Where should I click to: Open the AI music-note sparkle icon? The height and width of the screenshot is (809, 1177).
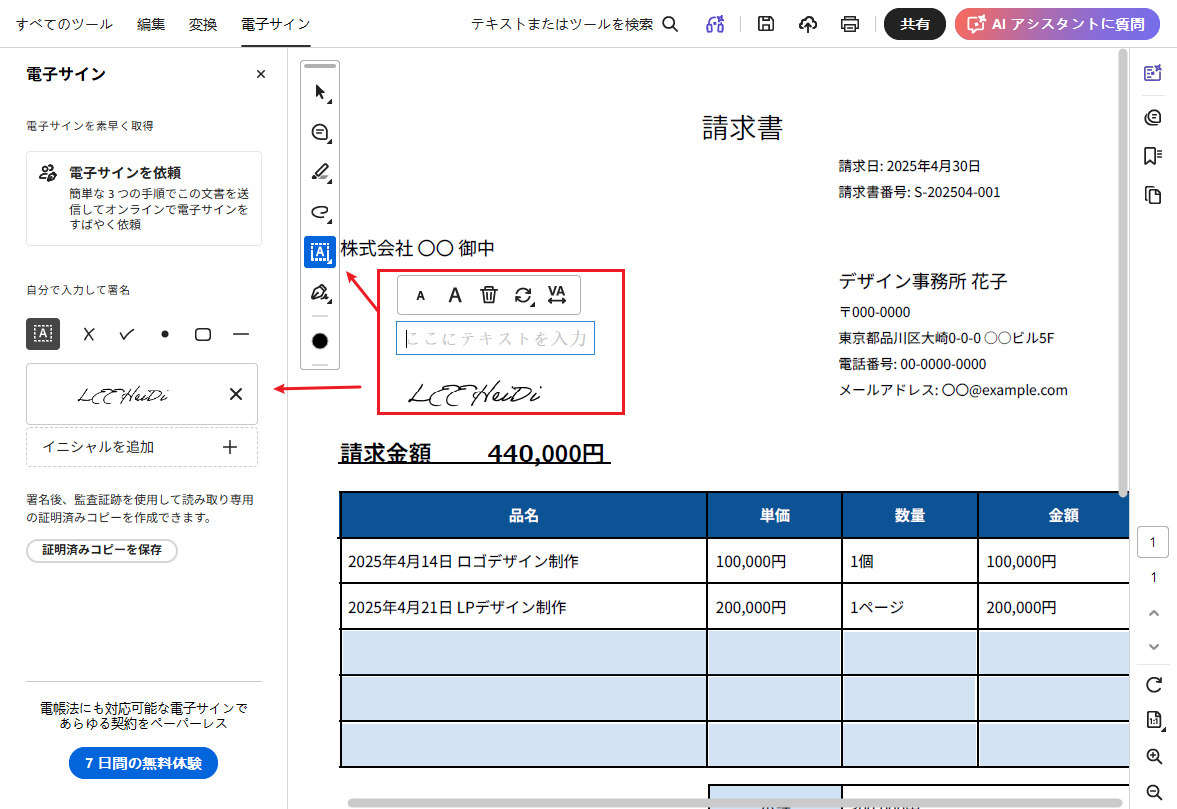[x=715, y=24]
